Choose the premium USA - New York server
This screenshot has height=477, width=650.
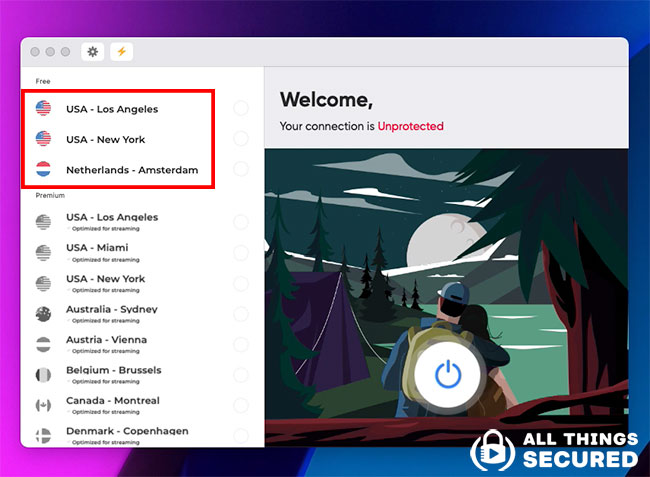coord(105,279)
